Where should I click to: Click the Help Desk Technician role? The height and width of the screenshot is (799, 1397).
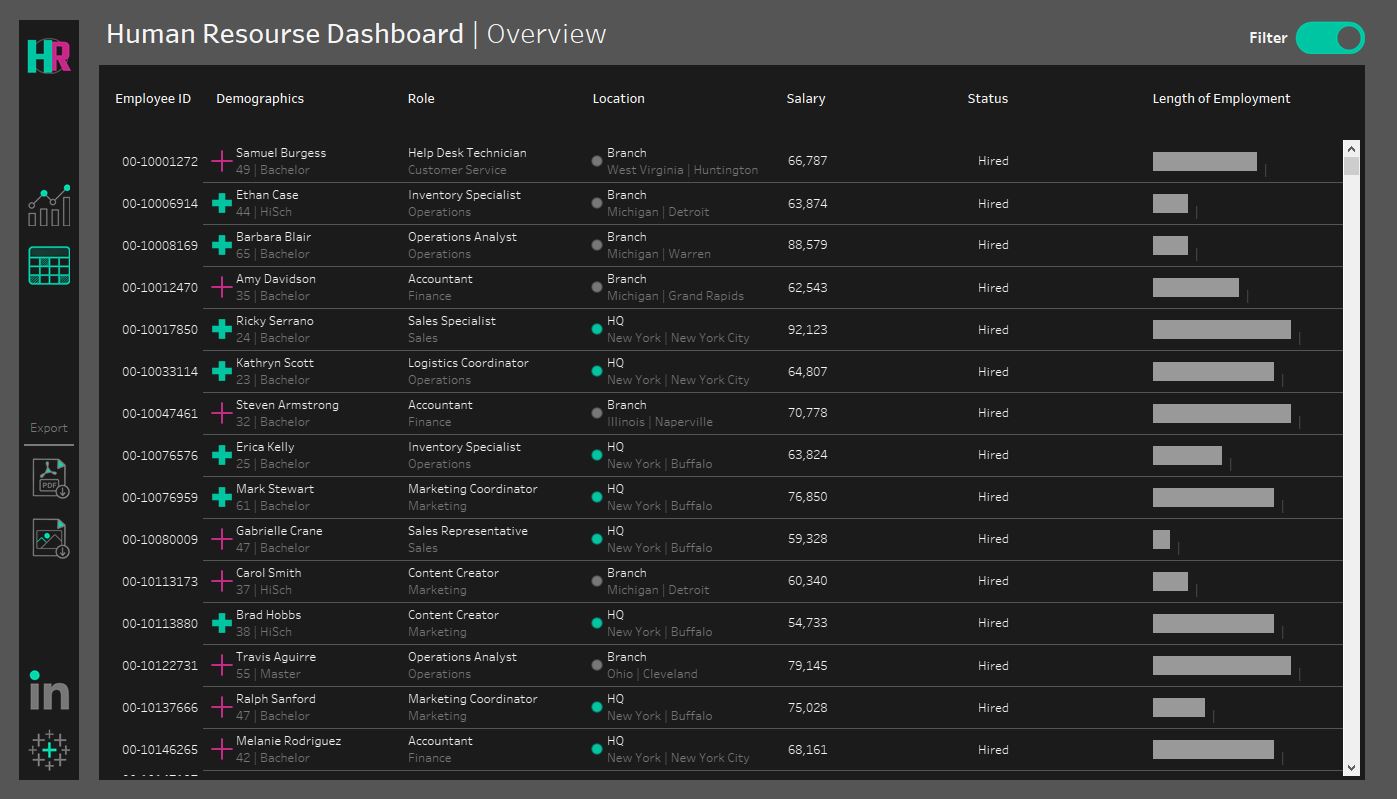467,153
